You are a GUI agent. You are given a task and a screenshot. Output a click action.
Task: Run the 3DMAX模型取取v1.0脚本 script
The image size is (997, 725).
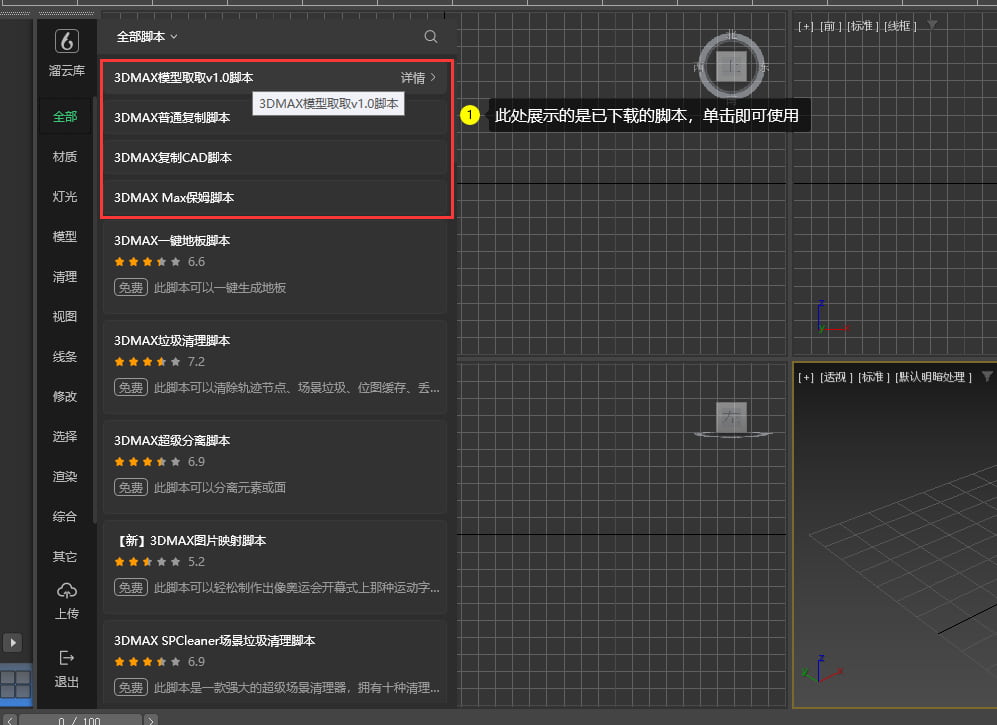pos(275,78)
